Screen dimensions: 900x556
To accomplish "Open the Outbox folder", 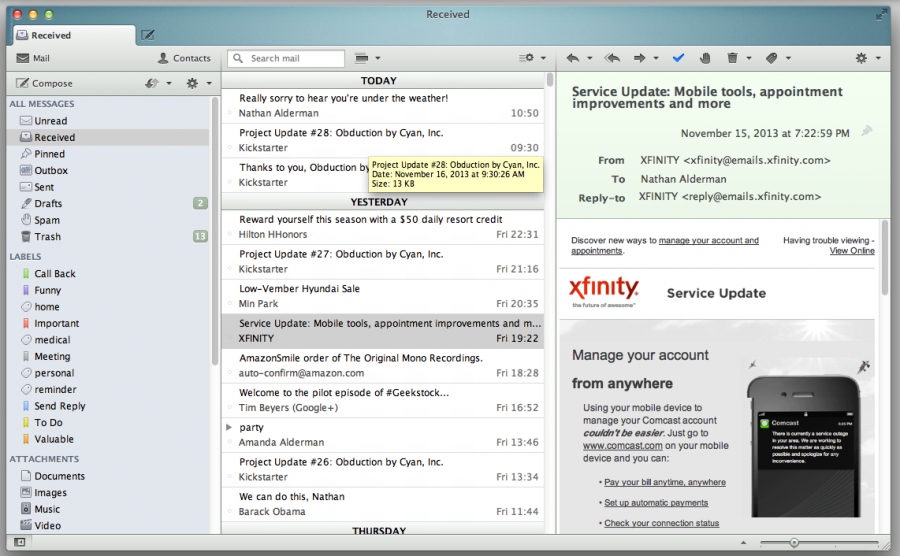I will [109, 170].
